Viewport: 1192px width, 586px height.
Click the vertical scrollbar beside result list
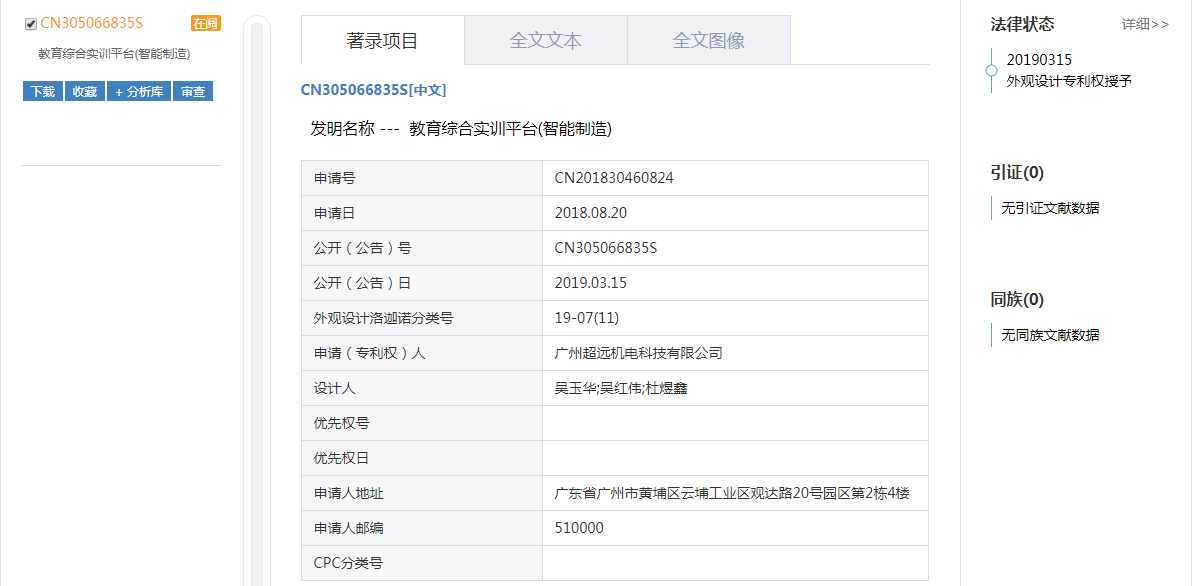coord(257,300)
